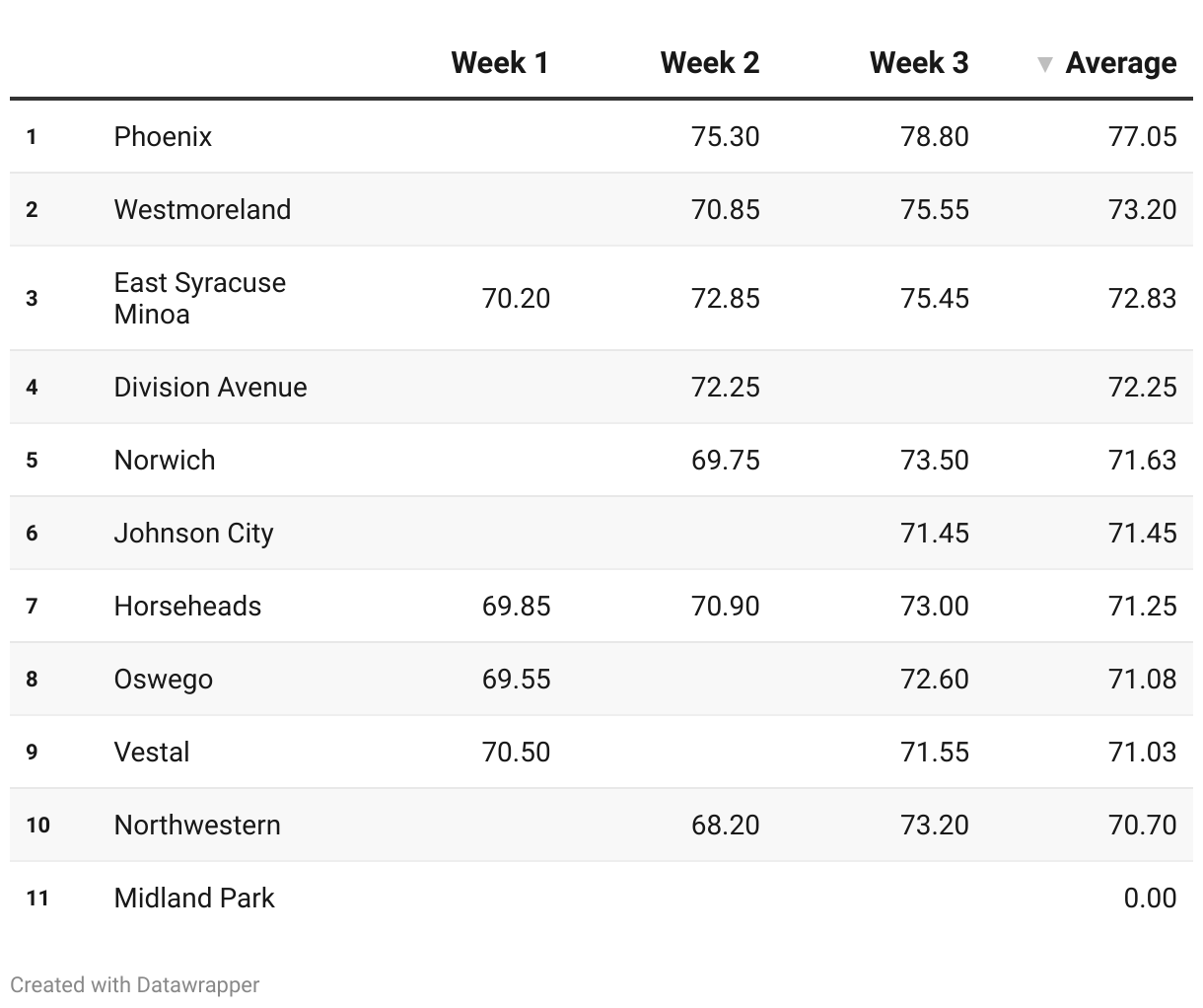Open the Created with Datawrapper link

pos(135,984)
